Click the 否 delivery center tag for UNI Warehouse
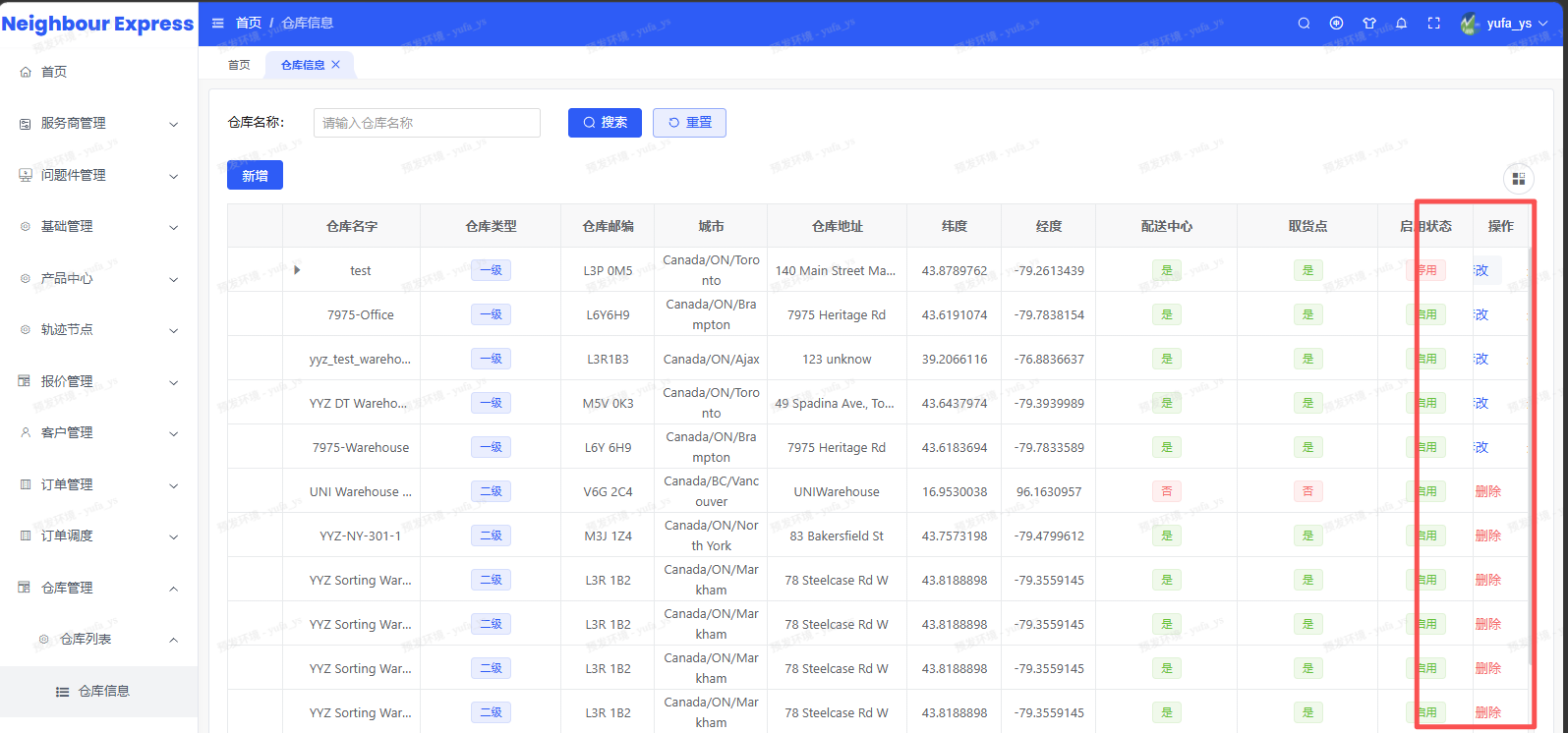 (1167, 491)
